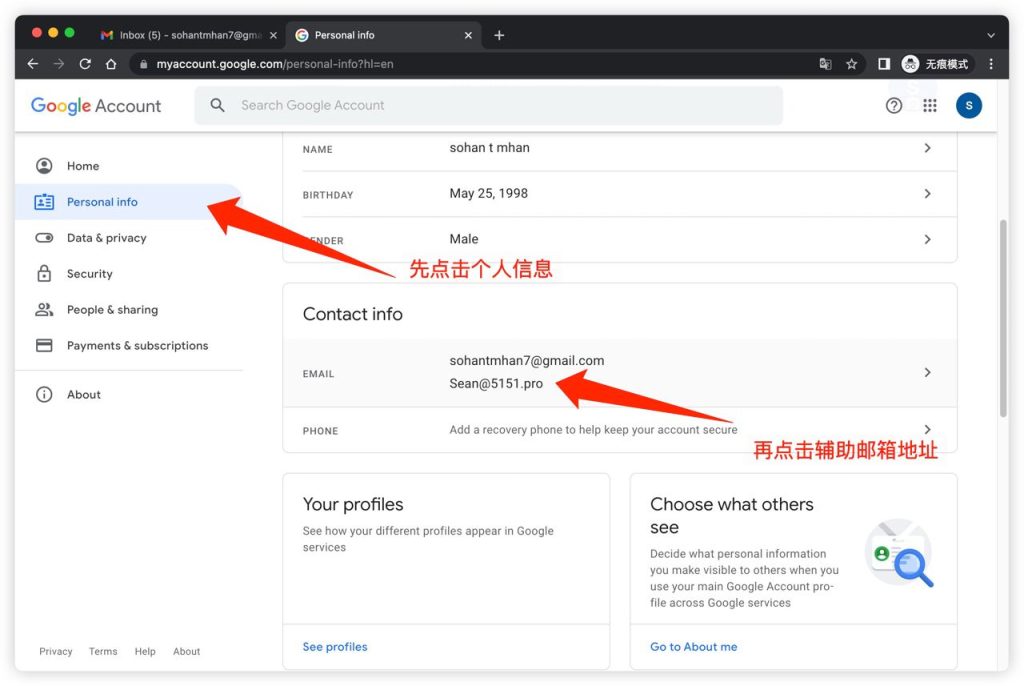The image size is (1024, 686).
Task: Click the page vertical scrollbar
Action: (1003, 318)
